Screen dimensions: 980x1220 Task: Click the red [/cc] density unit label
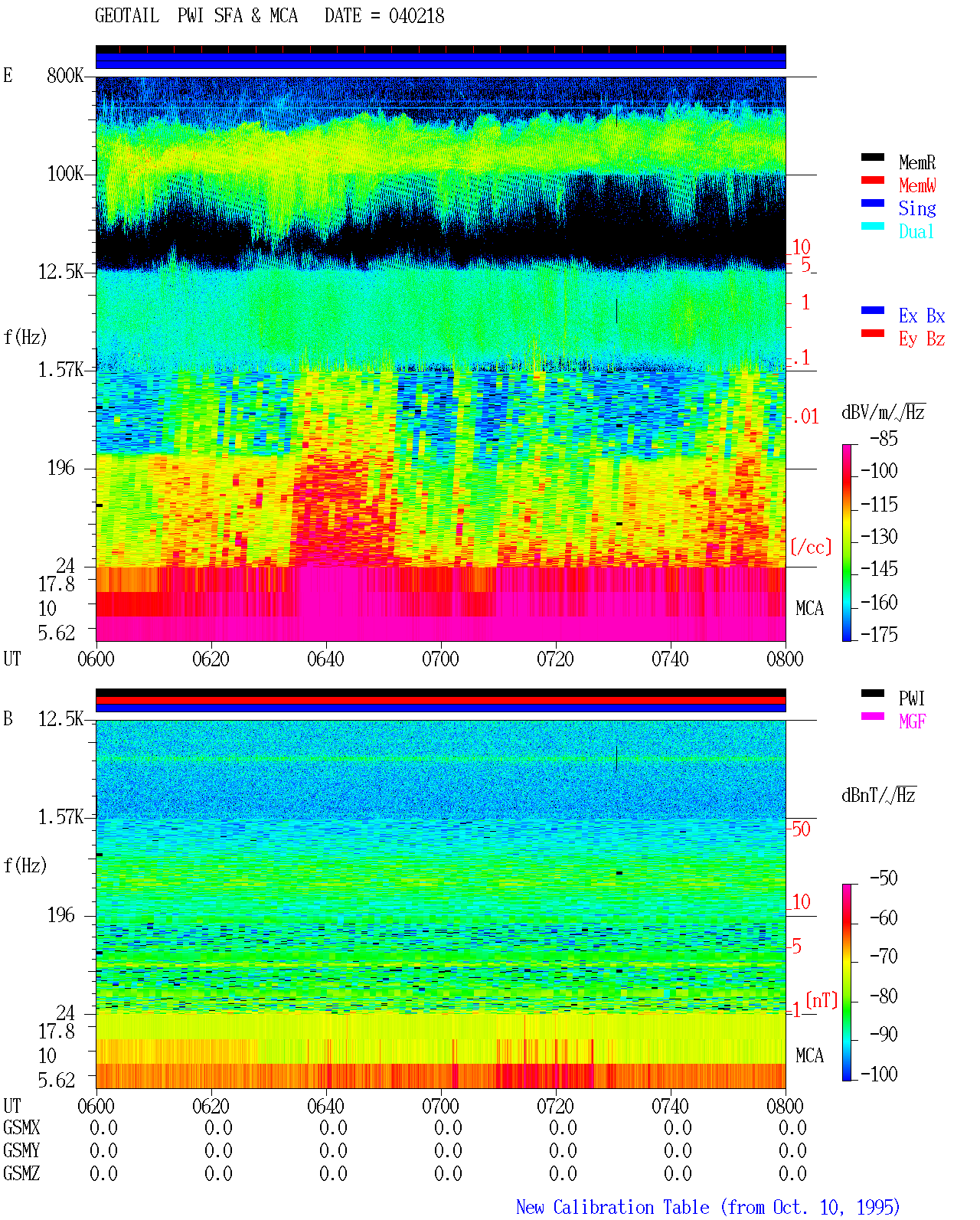pyautogui.click(x=811, y=547)
